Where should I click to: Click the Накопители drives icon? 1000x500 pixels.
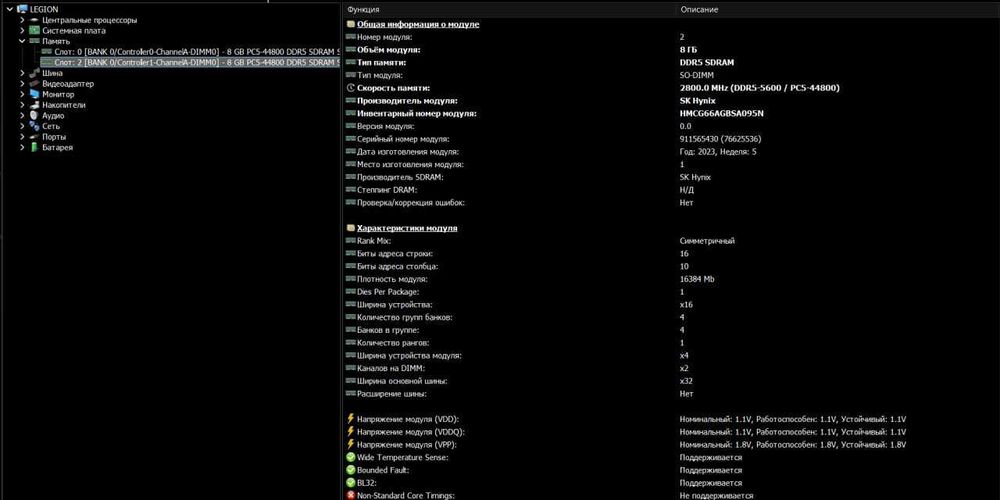point(34,105)
